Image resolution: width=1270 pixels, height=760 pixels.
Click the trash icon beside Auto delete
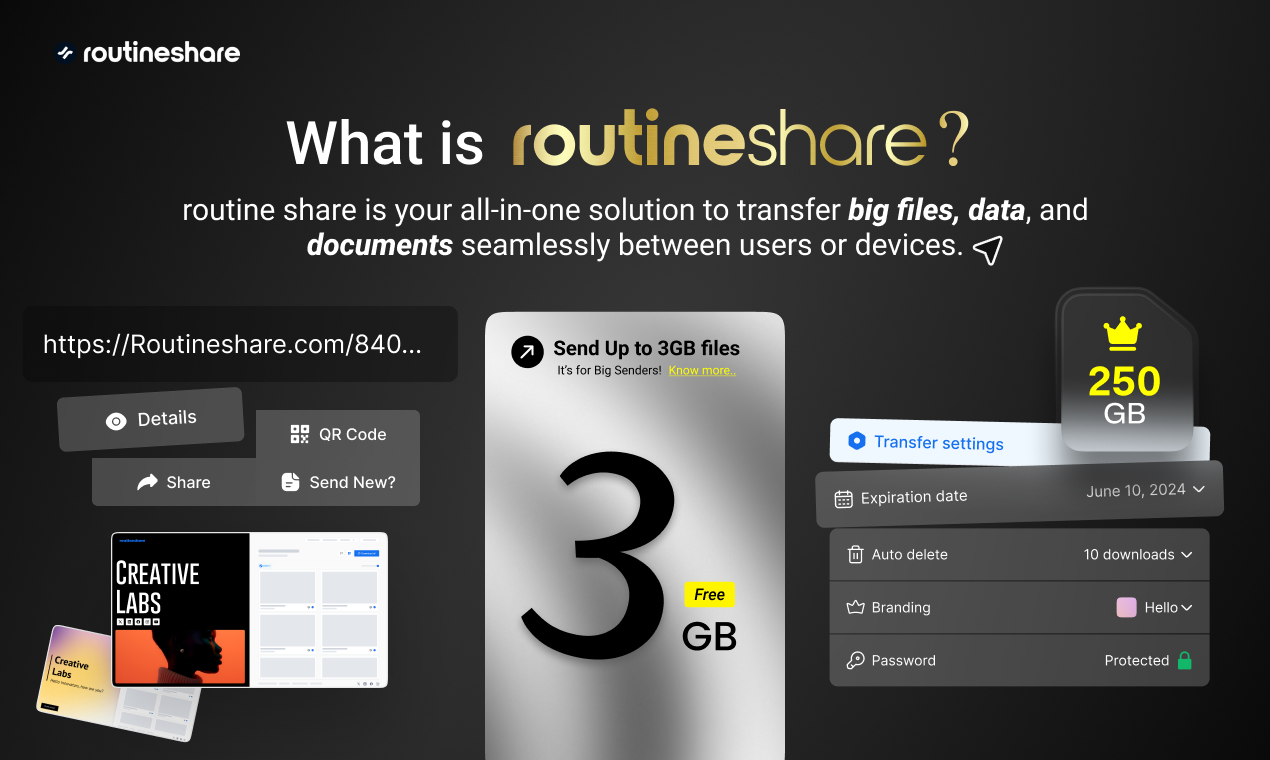pyautogui.click(x=855, y=554)
